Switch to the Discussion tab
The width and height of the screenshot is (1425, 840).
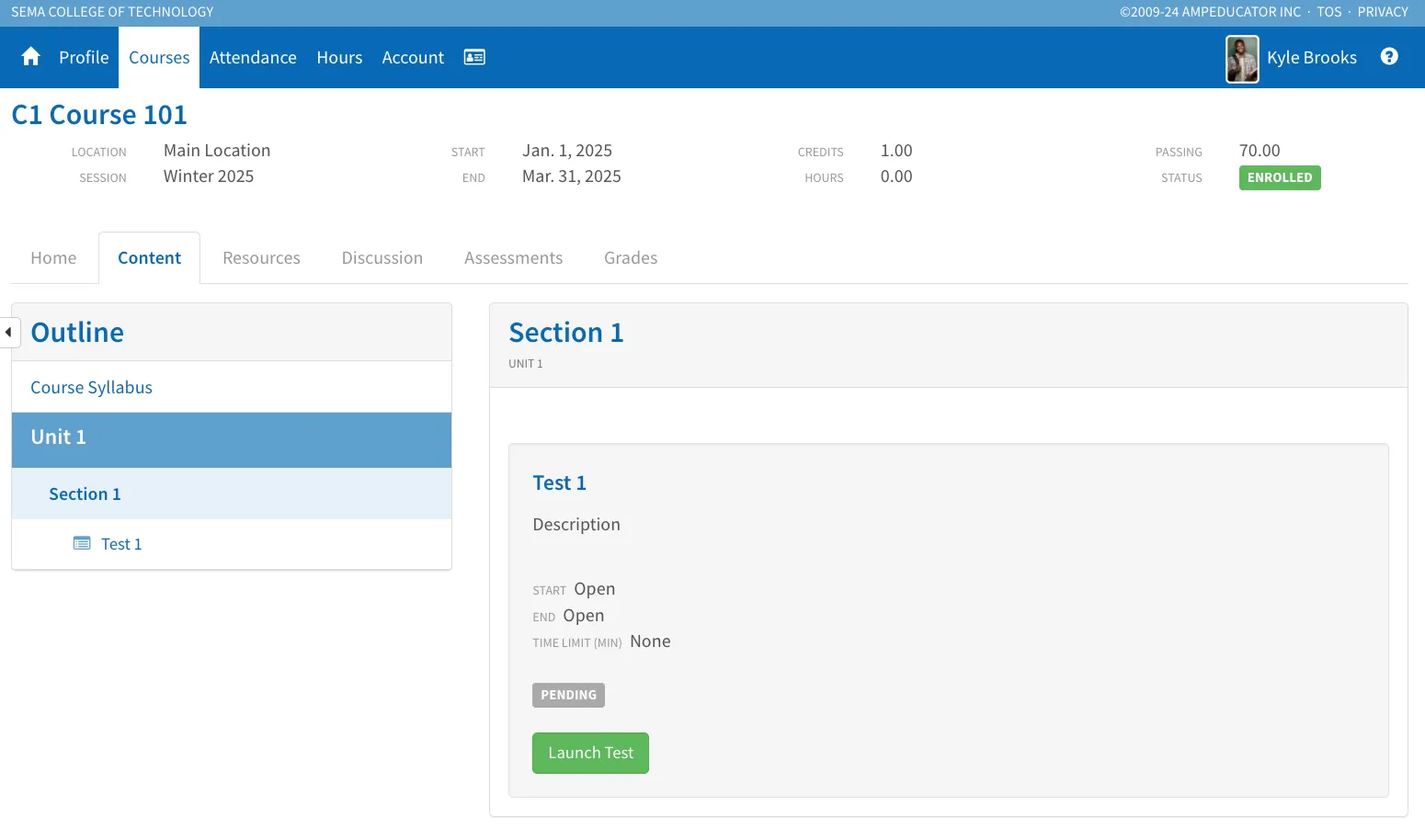[x=382, y=258]
